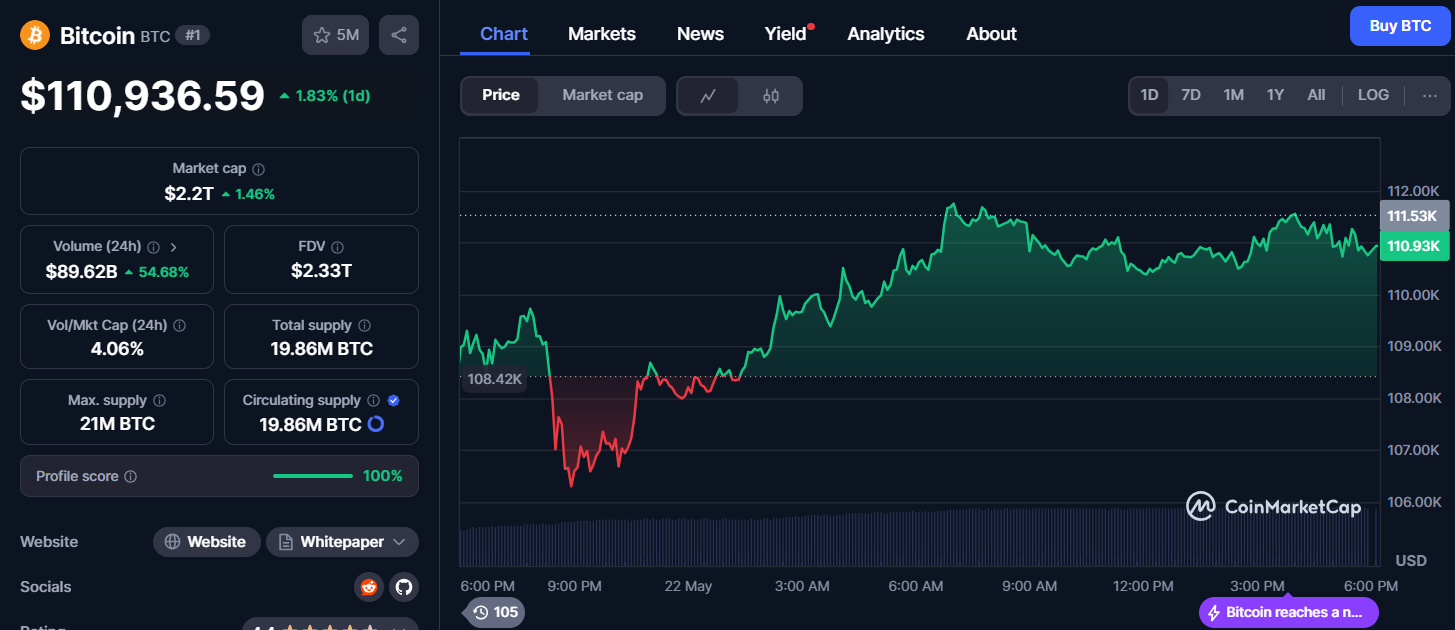Click the Profile score 100% progress bar
Screen dimensions: 1455x630
point(312,476)
